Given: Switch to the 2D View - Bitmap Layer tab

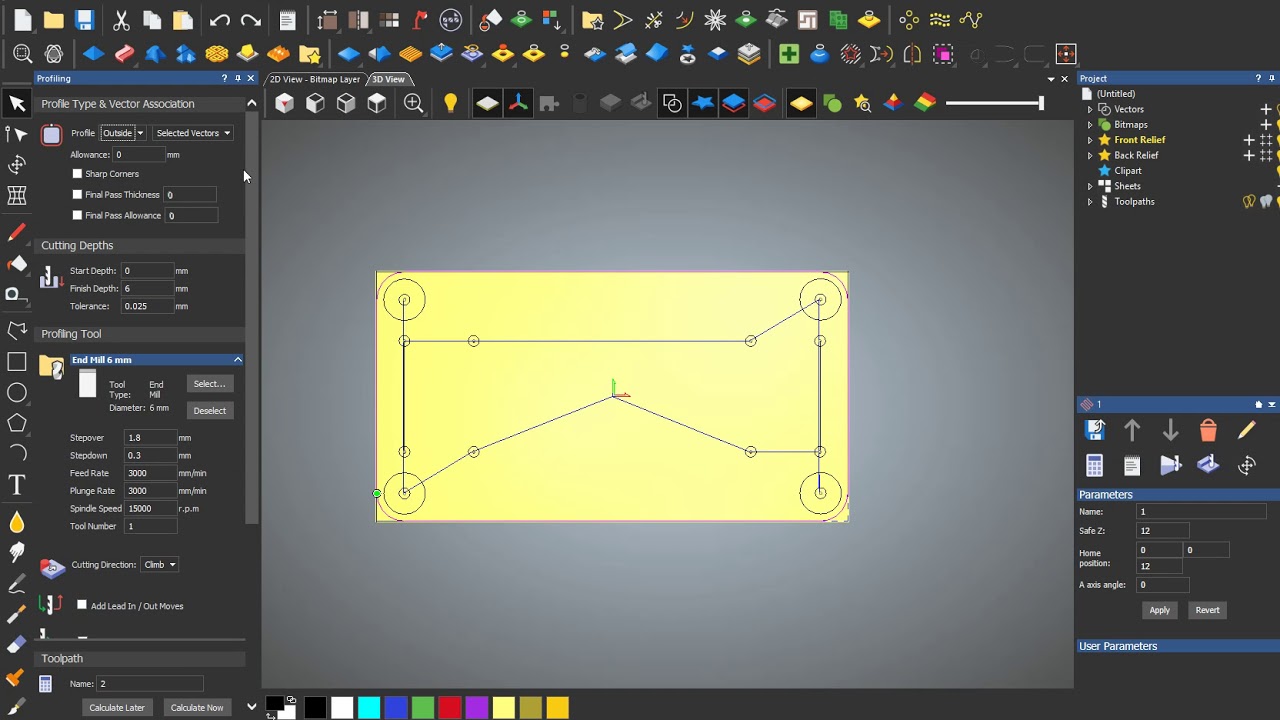Looking at the screenshot, I should pyautogui.click(x=315, y=79).
